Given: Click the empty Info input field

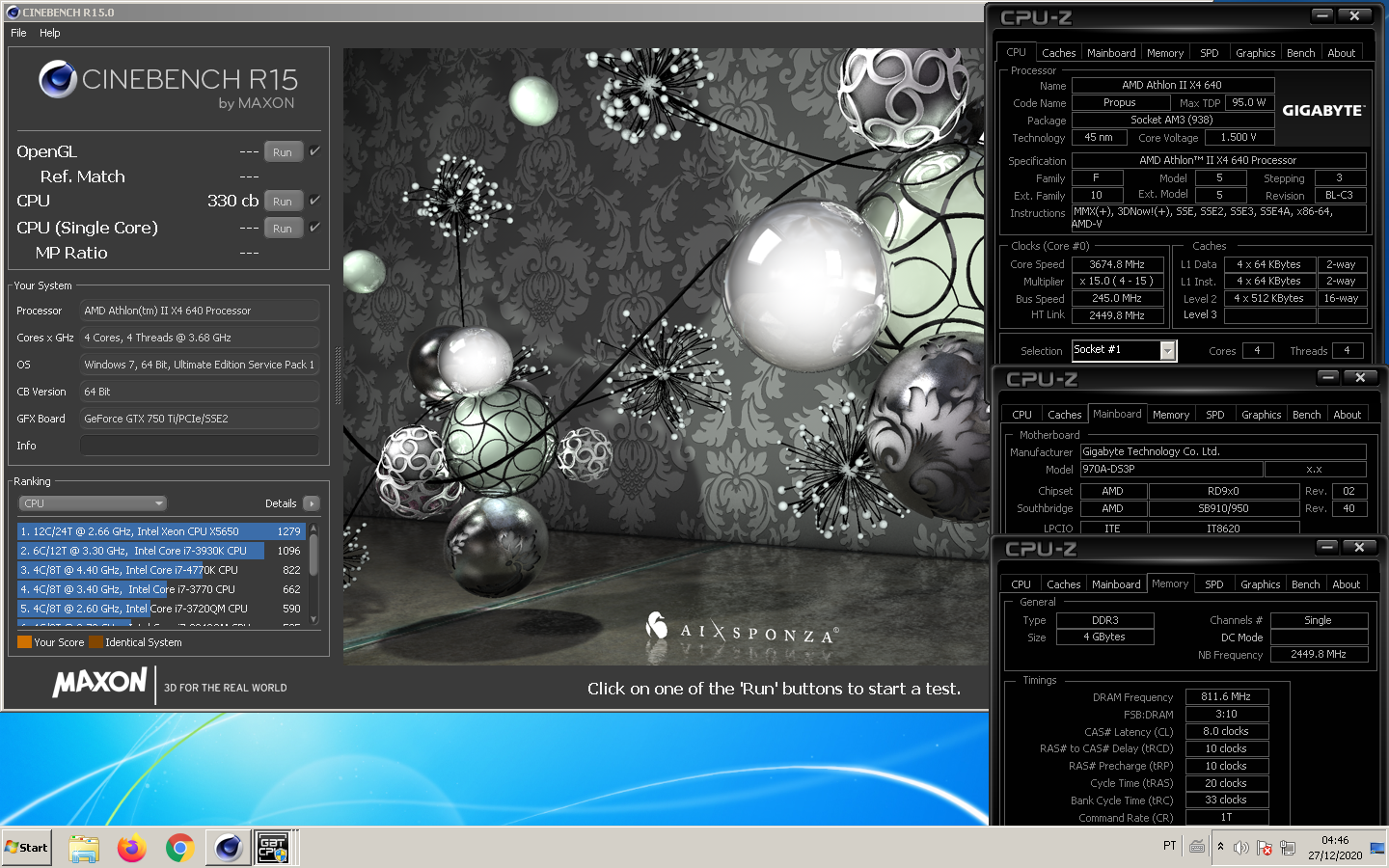Looking at the screenshot, I should [200, 446].
